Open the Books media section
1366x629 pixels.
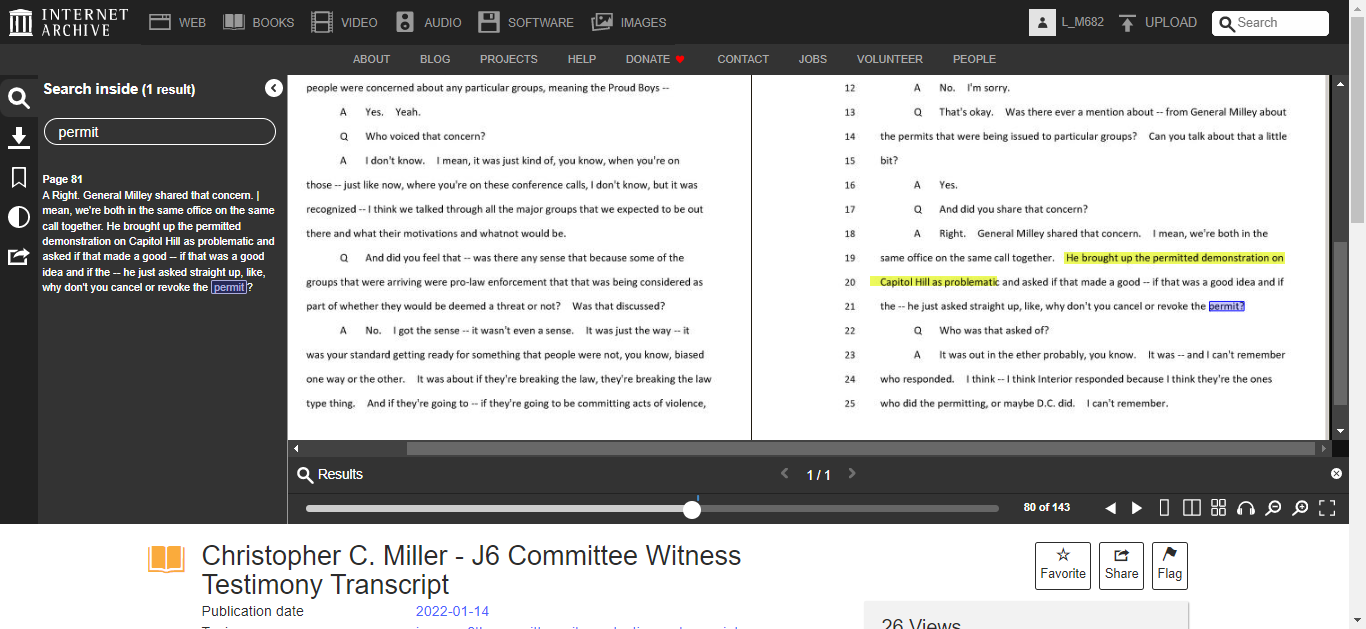tap(258, 22)
